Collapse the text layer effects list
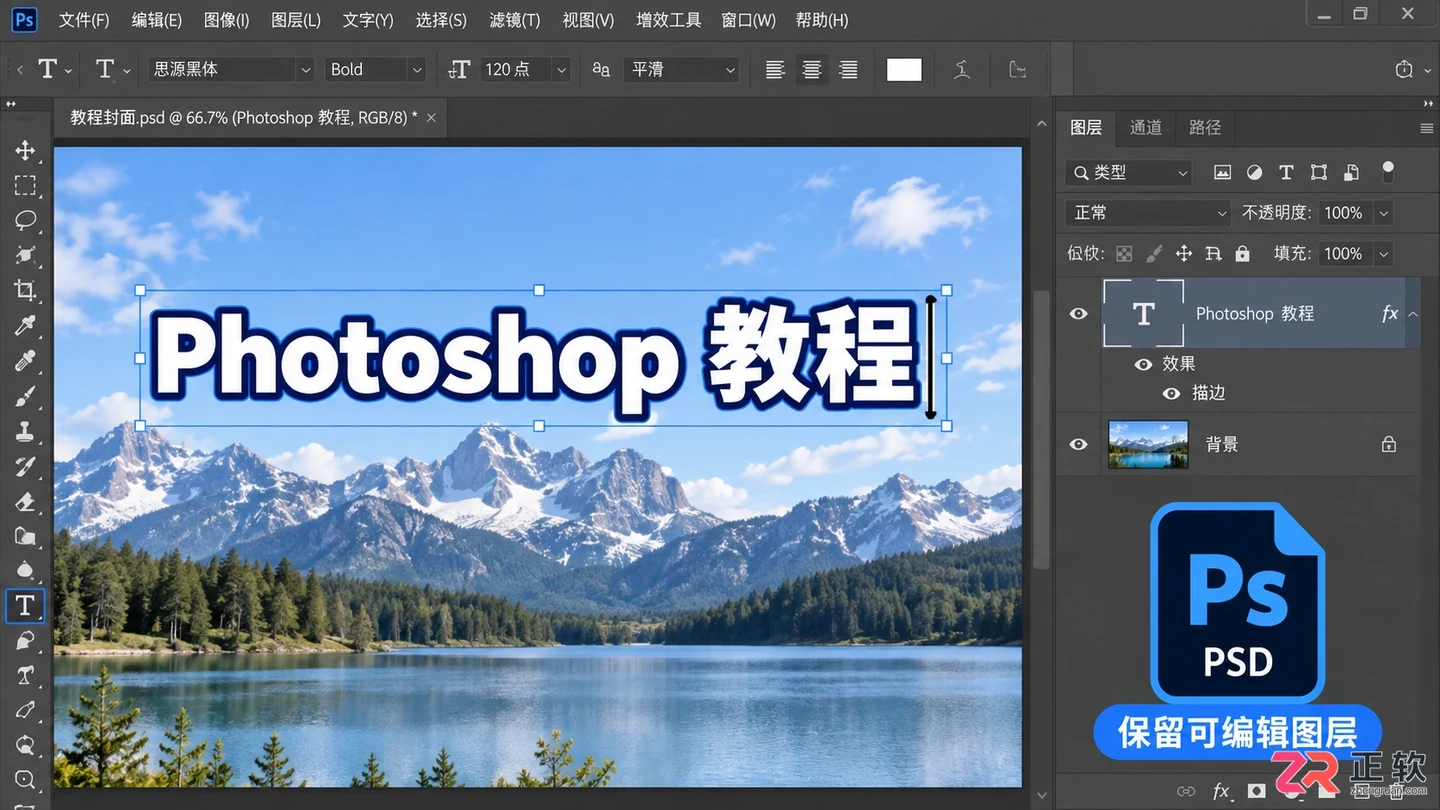1440x810 pixels. (1413, 314)
